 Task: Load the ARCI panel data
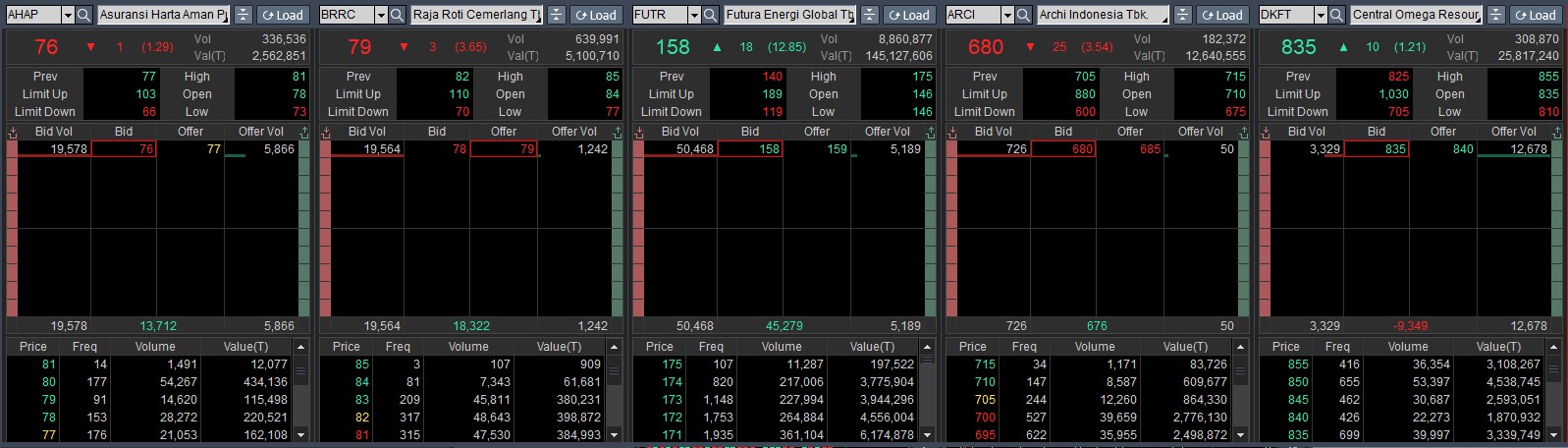[x=1223, y=15]
